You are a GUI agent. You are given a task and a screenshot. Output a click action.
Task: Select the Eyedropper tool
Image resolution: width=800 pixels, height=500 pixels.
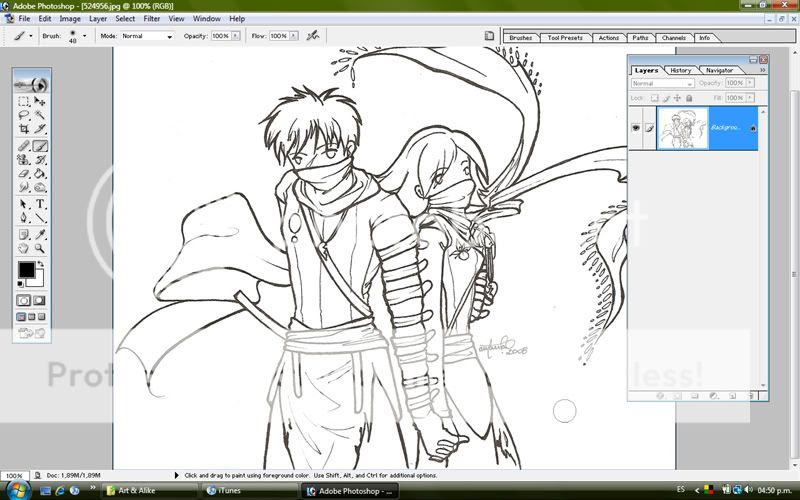click(41, 233)
